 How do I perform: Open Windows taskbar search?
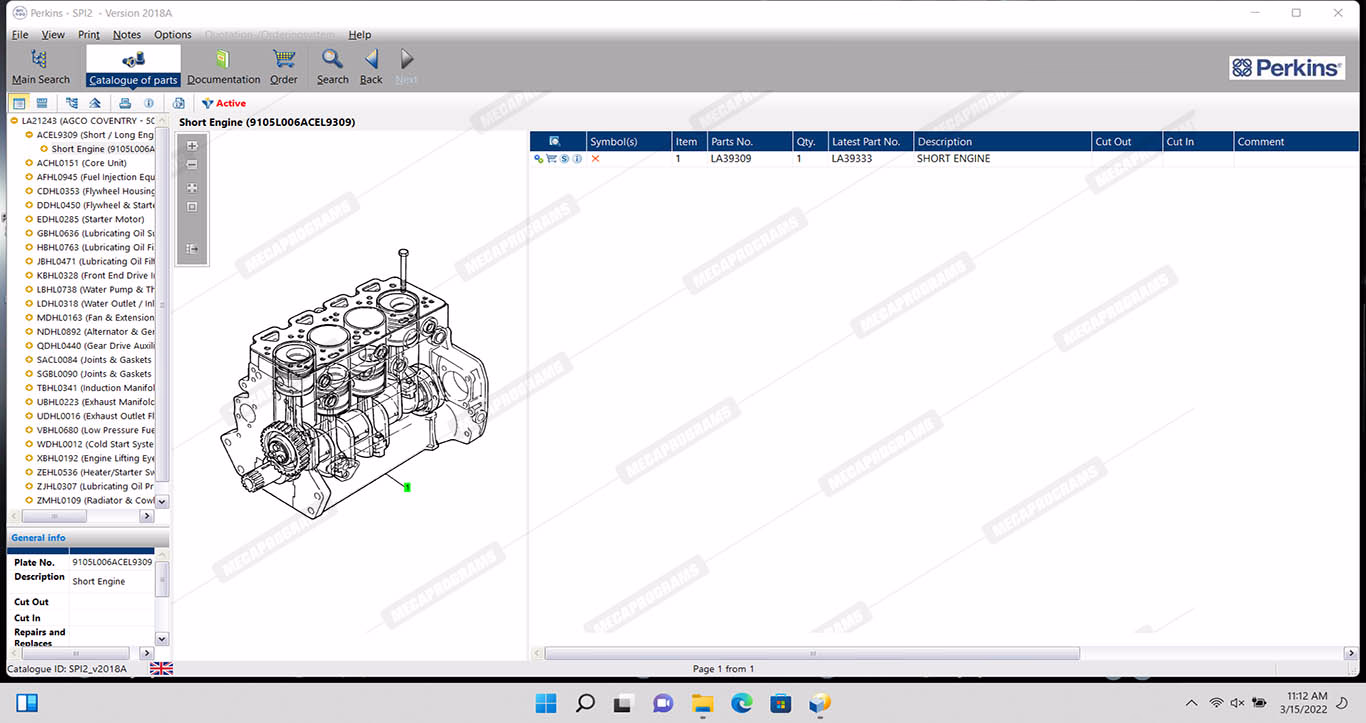click(x=586, y=703)
